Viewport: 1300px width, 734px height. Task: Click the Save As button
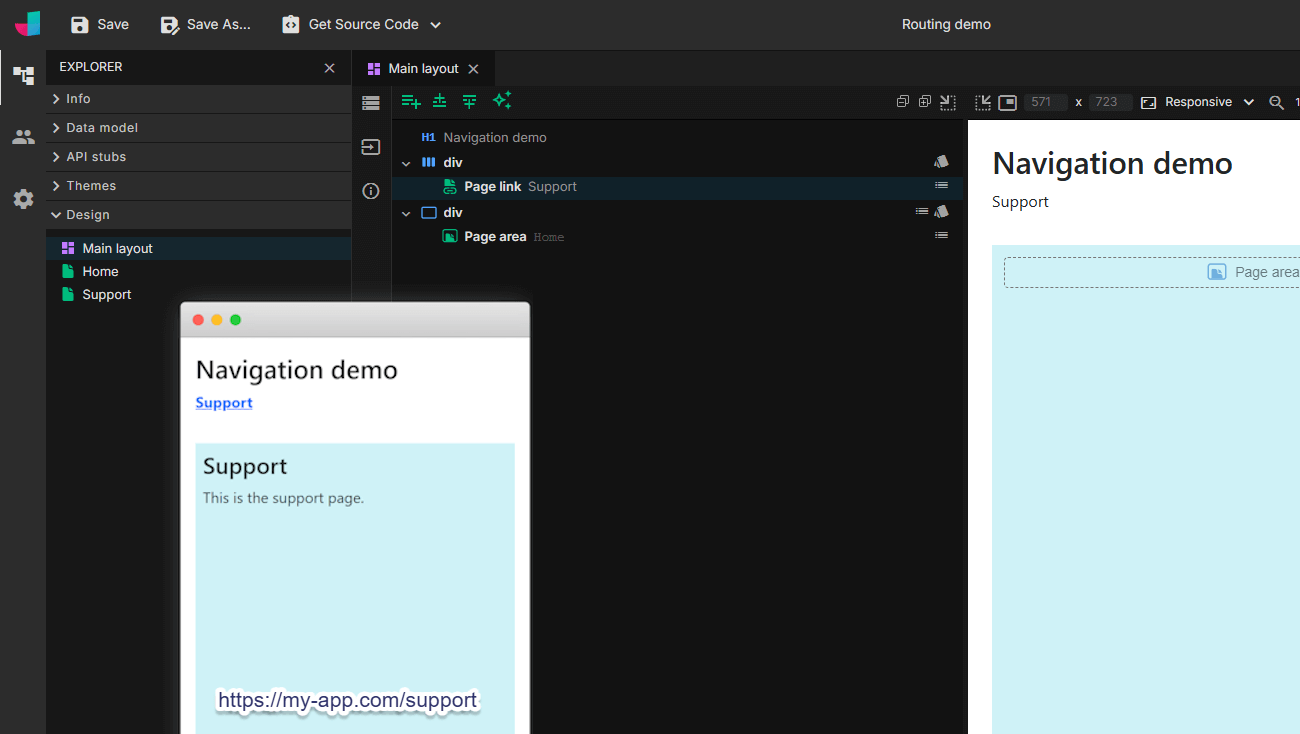pyautogui.click(x=206, y=24)
